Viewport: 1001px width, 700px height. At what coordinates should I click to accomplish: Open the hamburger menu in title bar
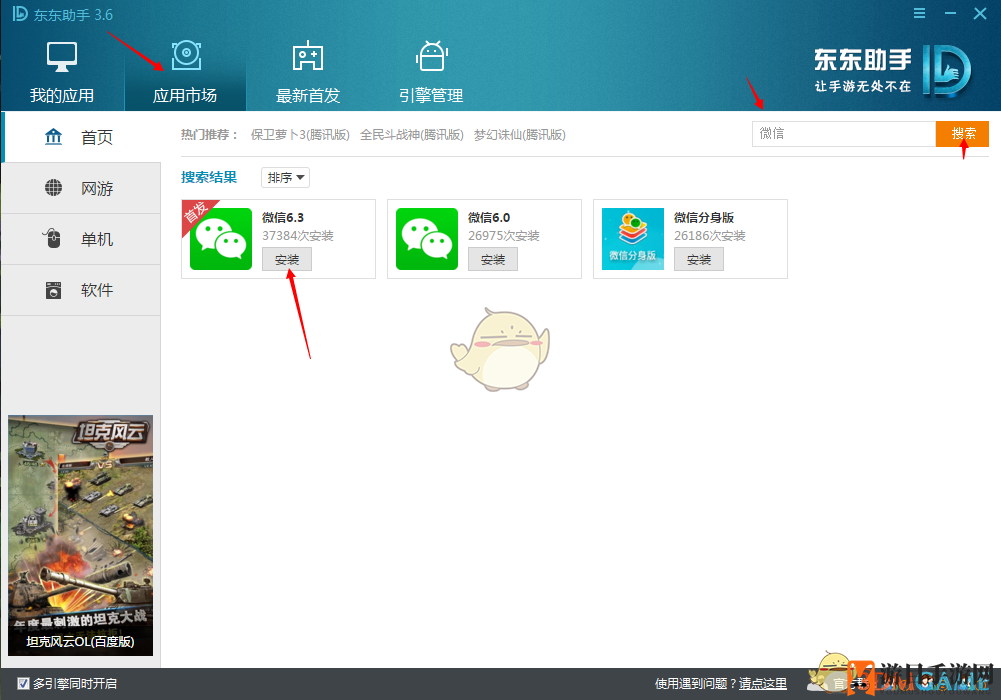(919, 13)
